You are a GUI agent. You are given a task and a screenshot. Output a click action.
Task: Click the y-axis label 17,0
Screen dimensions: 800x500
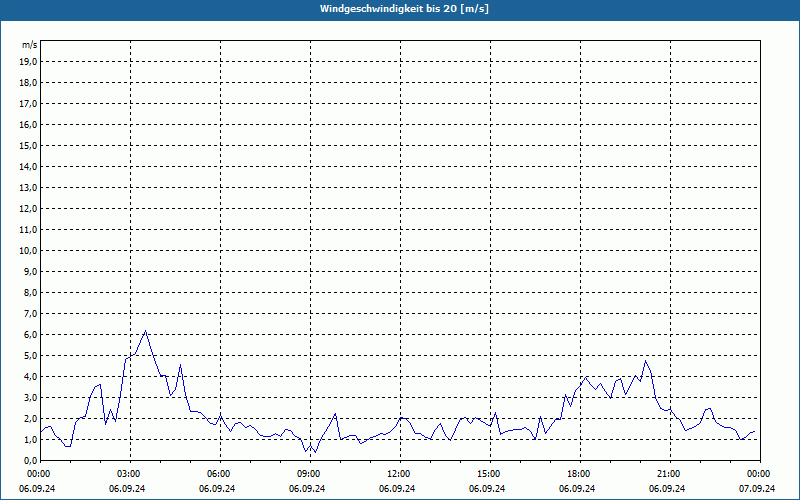(x=30, y=104)
